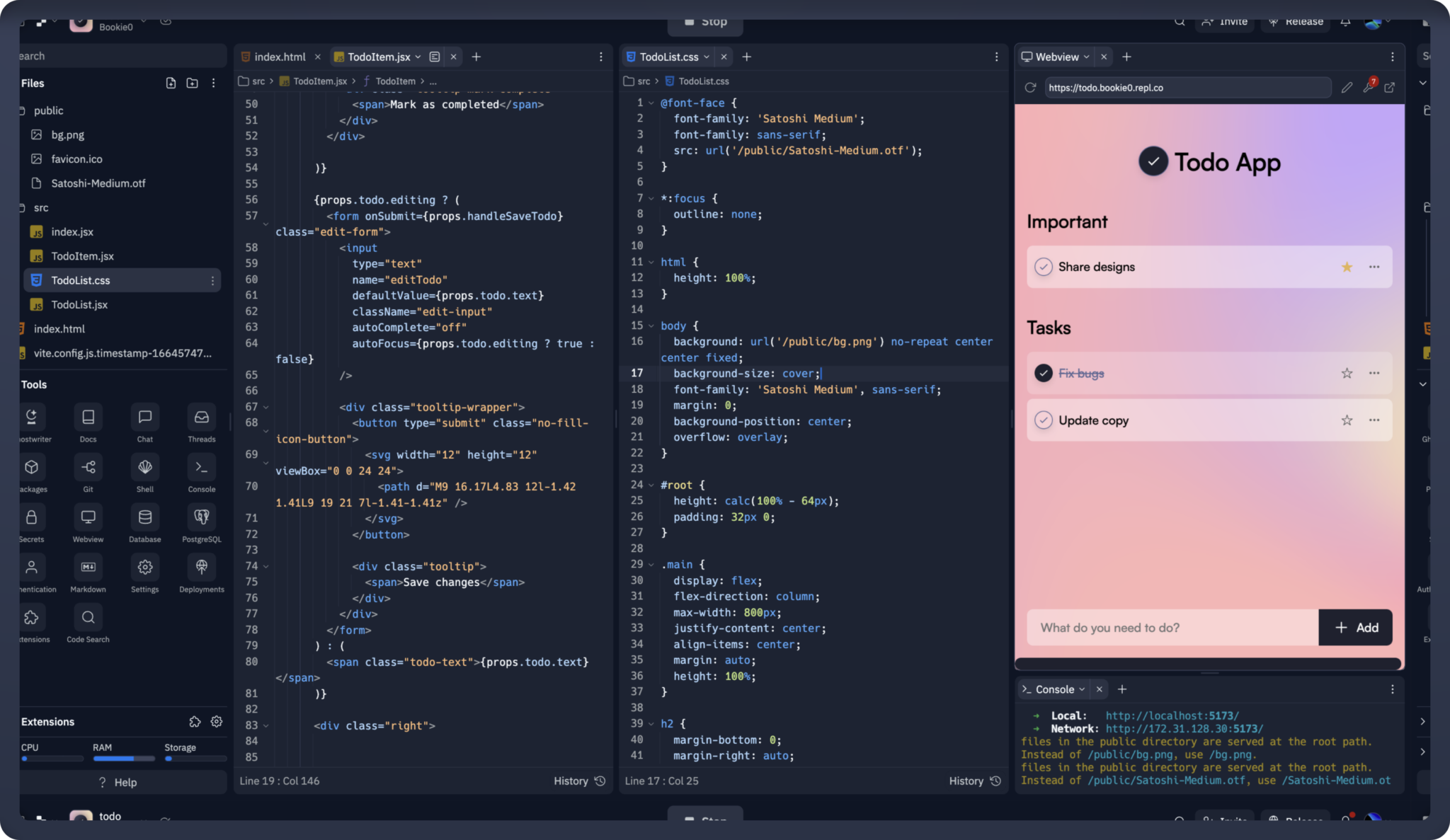The width and height of the screenshot is (1450, 840).
Task: Open bg.png in the public folder
Action: (67, 135)
